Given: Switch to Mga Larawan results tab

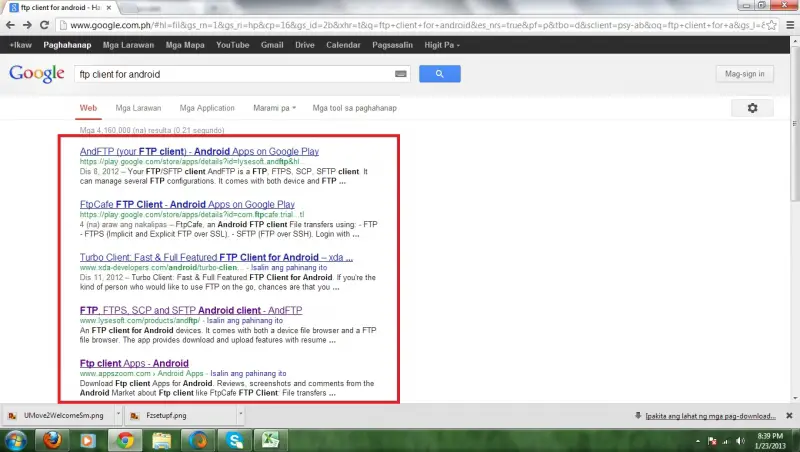Looking at the screenshot, I should pyautogui.click(x=138, y=108).
